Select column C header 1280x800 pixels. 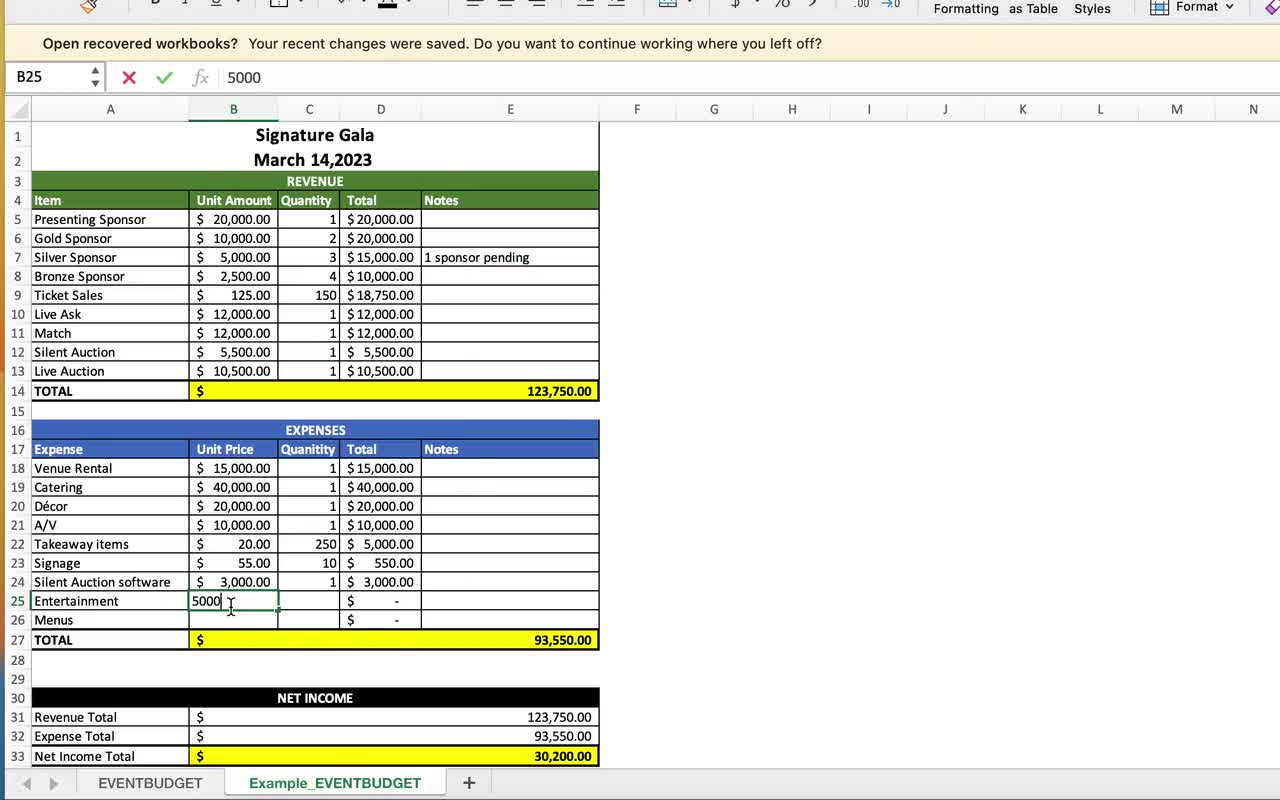click(x=309, y=109)
